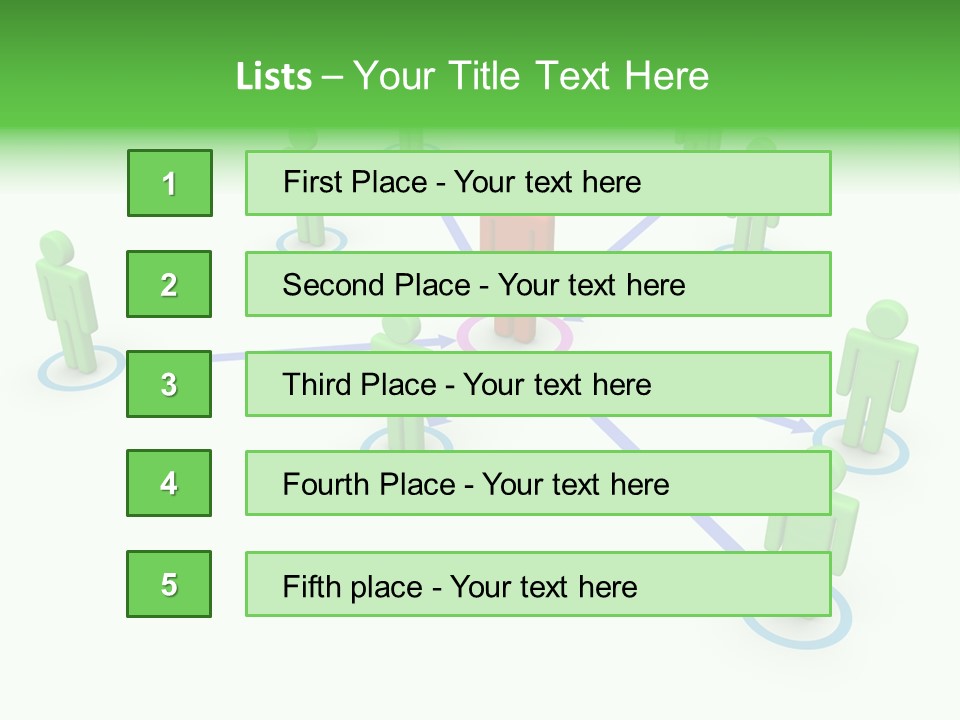Viewport: 960px width, 720px height.
Task: Select the slide title text
Action: coord(472,76)
